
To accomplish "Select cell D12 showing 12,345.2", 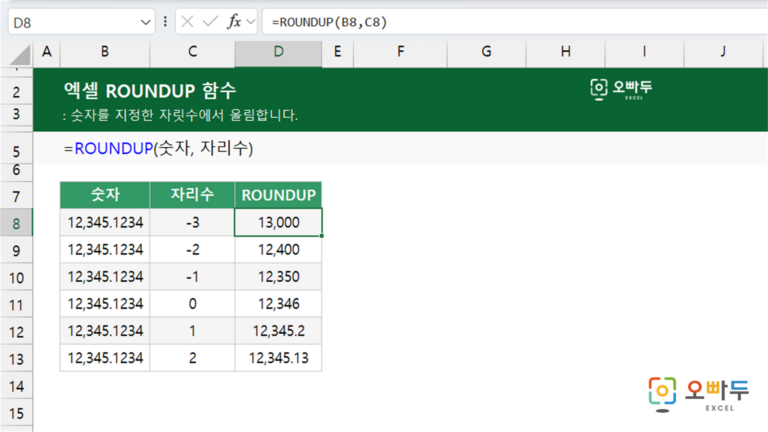I will coord(278,331).
